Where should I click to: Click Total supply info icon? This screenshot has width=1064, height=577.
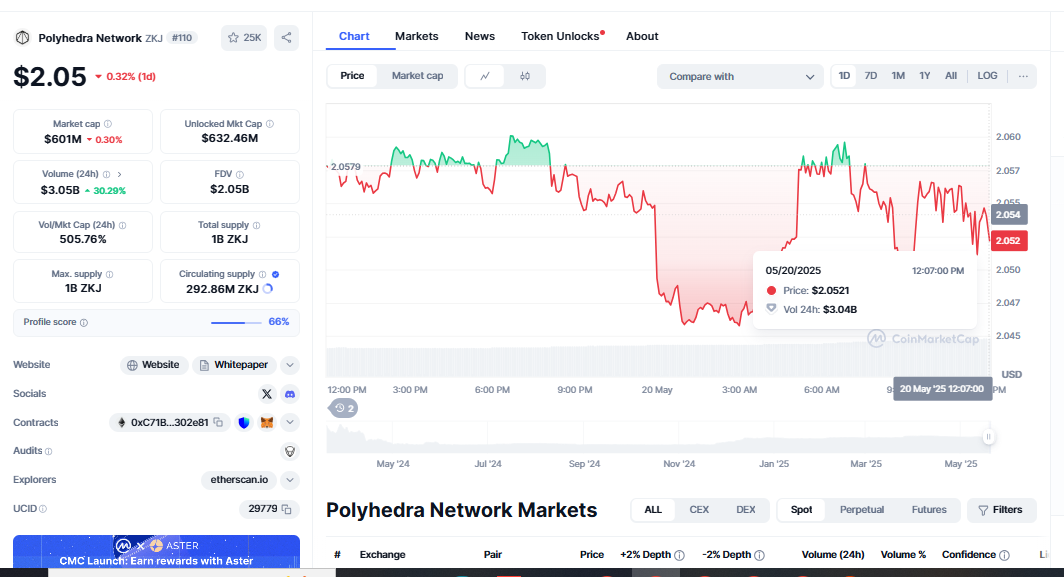[256, 225]
